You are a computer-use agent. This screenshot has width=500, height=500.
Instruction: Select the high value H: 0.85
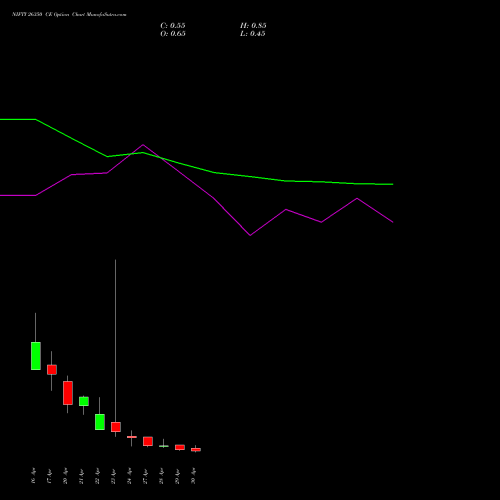click(x=253, y=26)
